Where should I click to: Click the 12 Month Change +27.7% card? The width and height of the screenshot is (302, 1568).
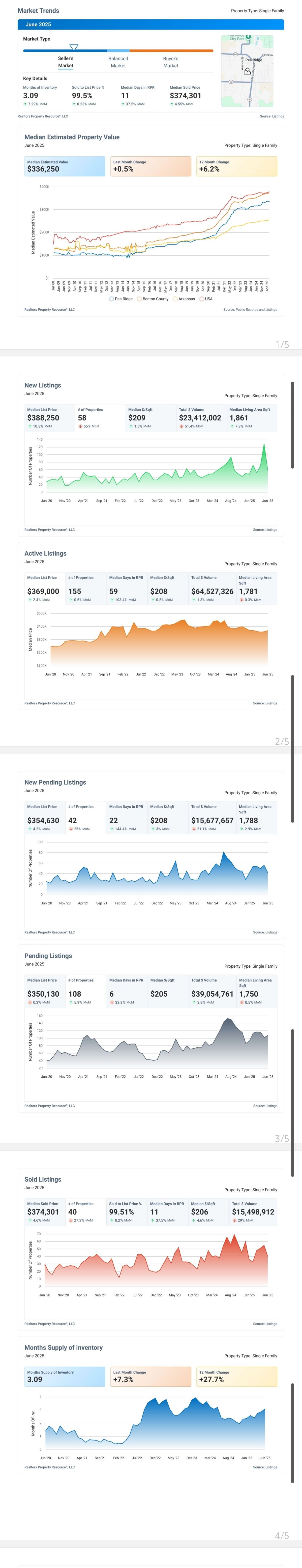237,1376
